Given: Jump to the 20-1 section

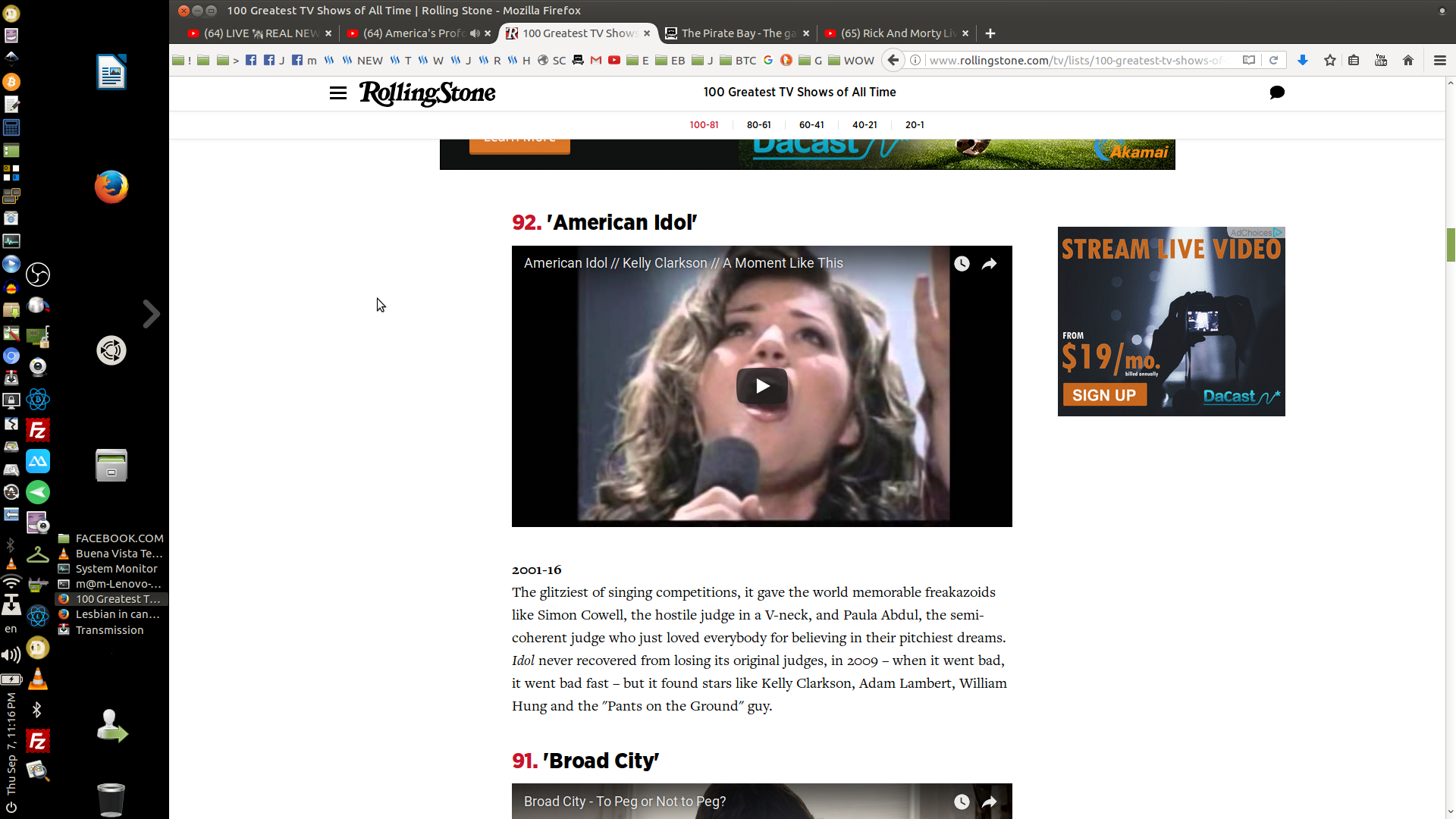Looking at the screenshot, I should pyautogui.click(x=915, y=125).
